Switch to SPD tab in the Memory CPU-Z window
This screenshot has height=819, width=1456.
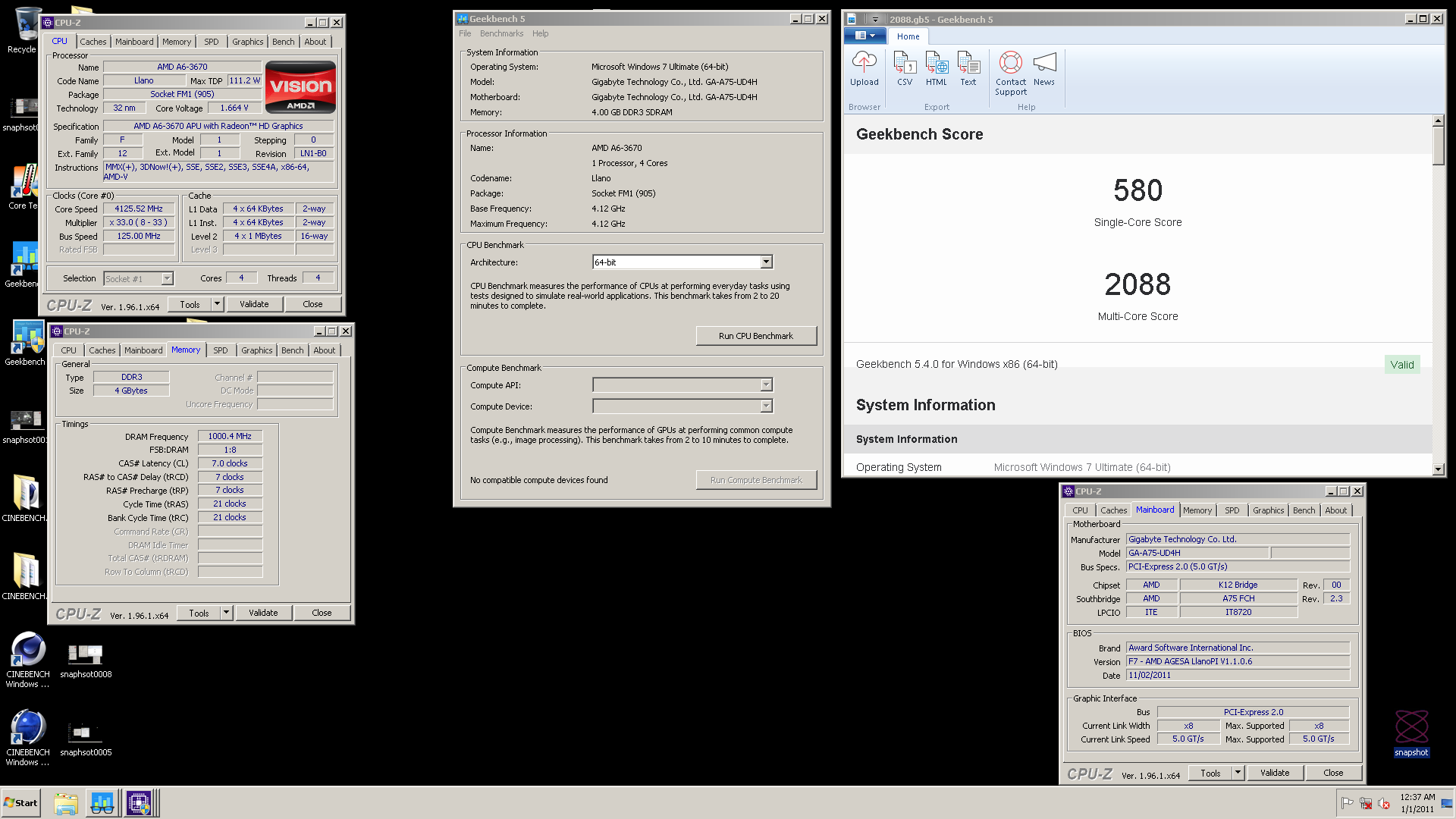click(221, 350)
